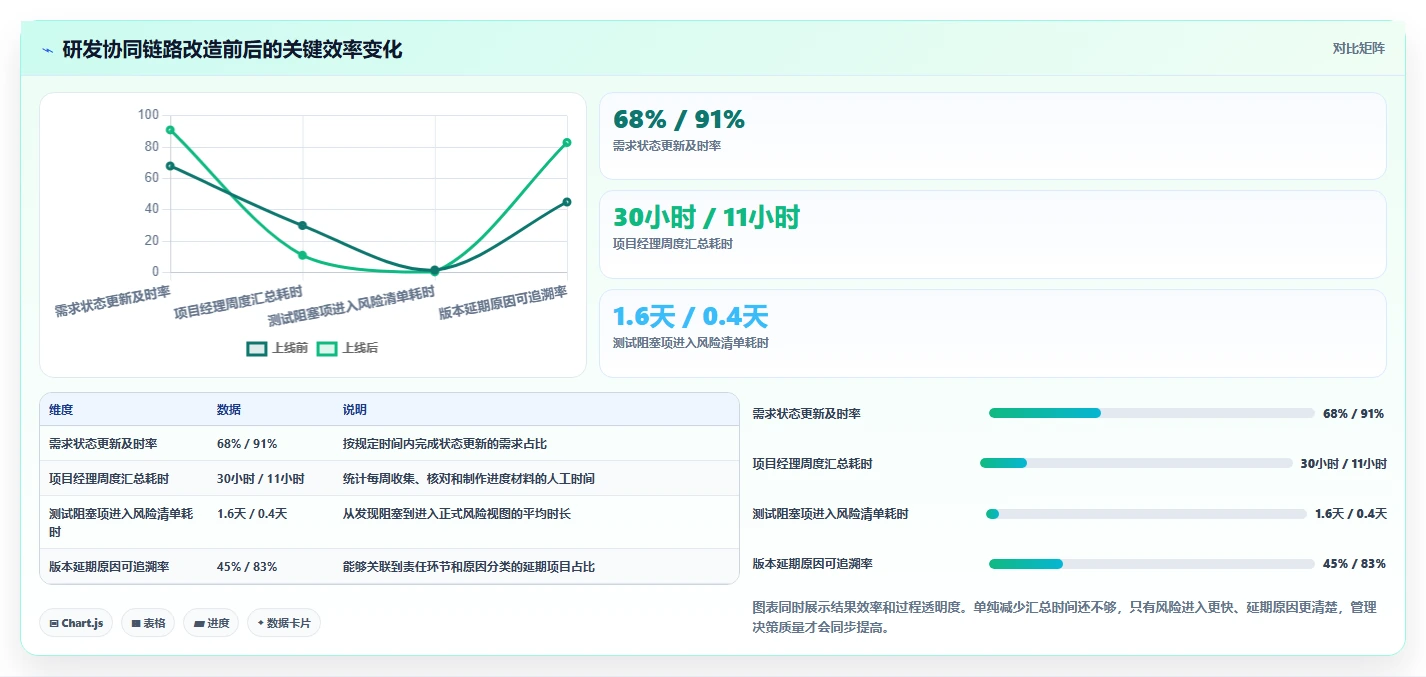
Task: Click the 对比矩阵 label in header
Action: [1359, 48]
